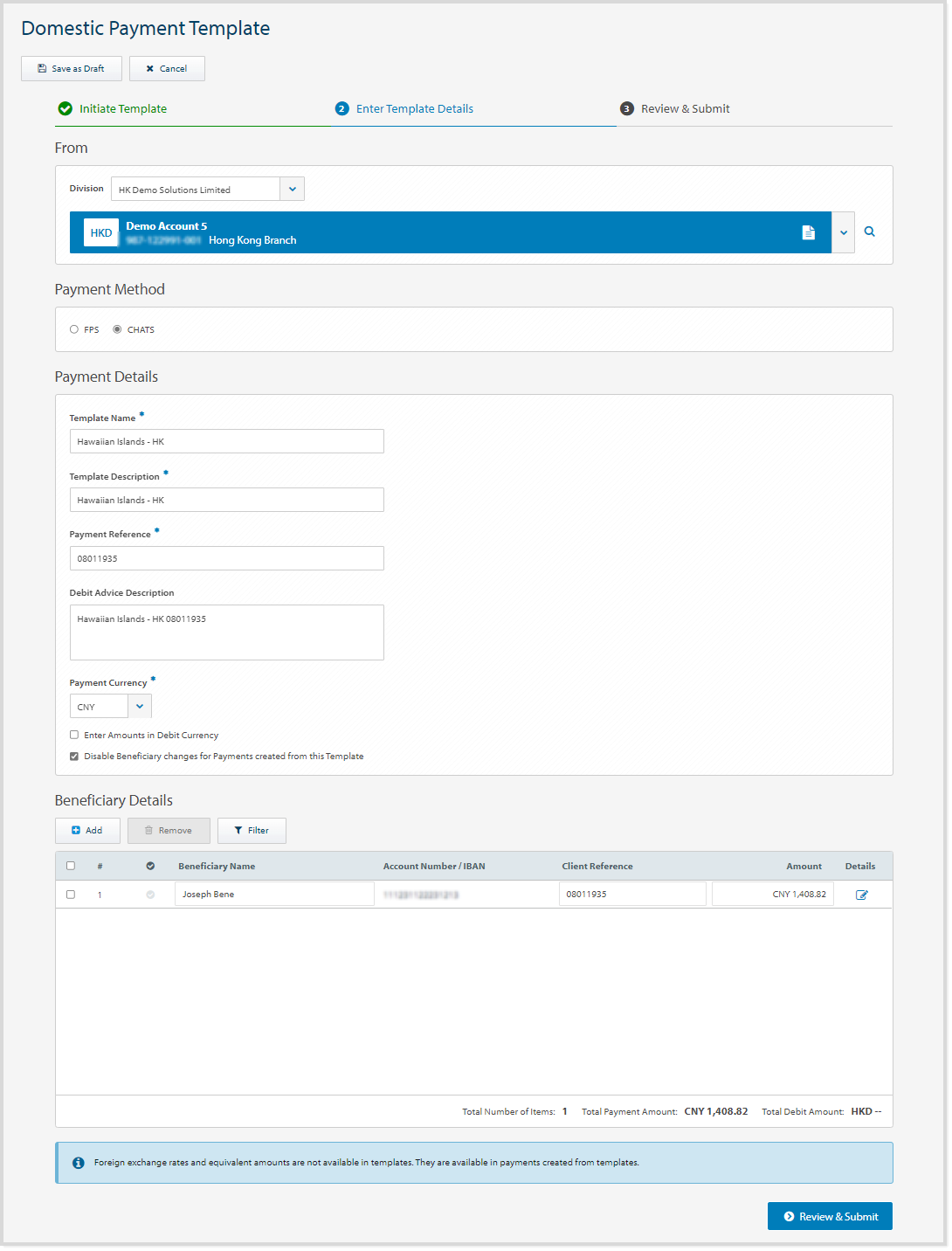The width and height of the screenshot is (952, 1251).
Task: Click the Payment Reference input field
Action: (x=226, y=557)
